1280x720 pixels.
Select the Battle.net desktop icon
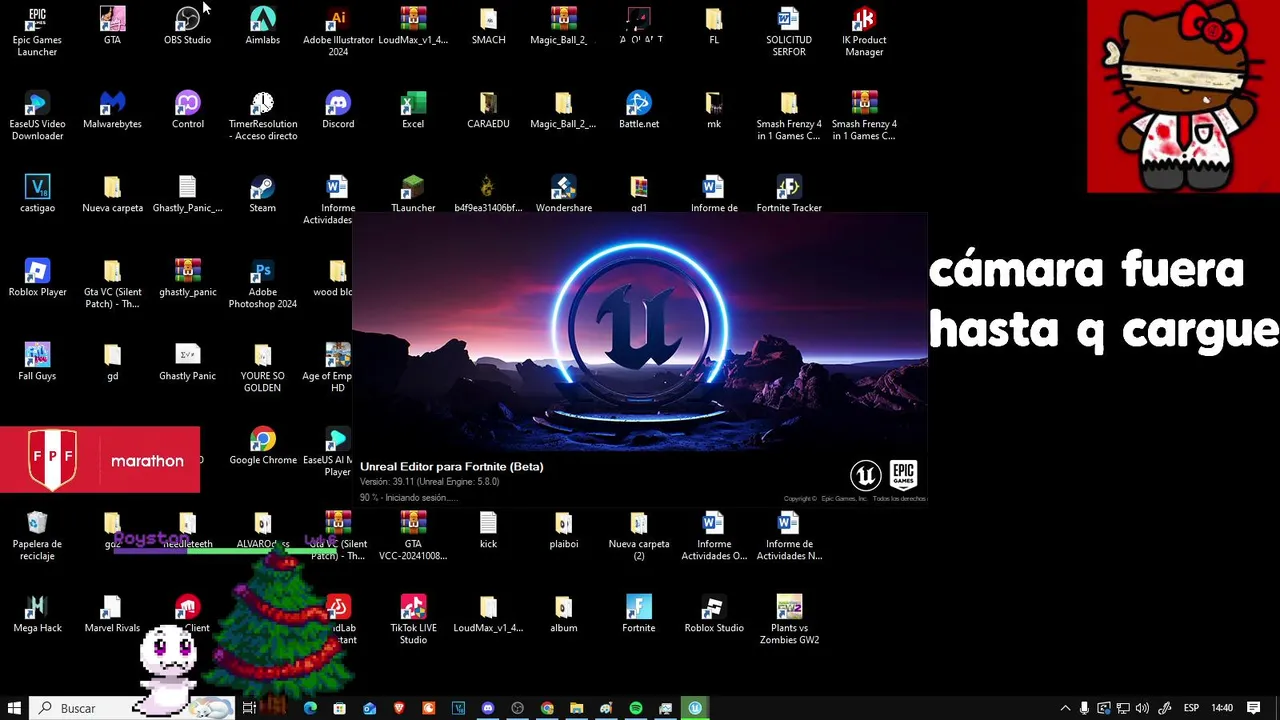click(639, 110)
